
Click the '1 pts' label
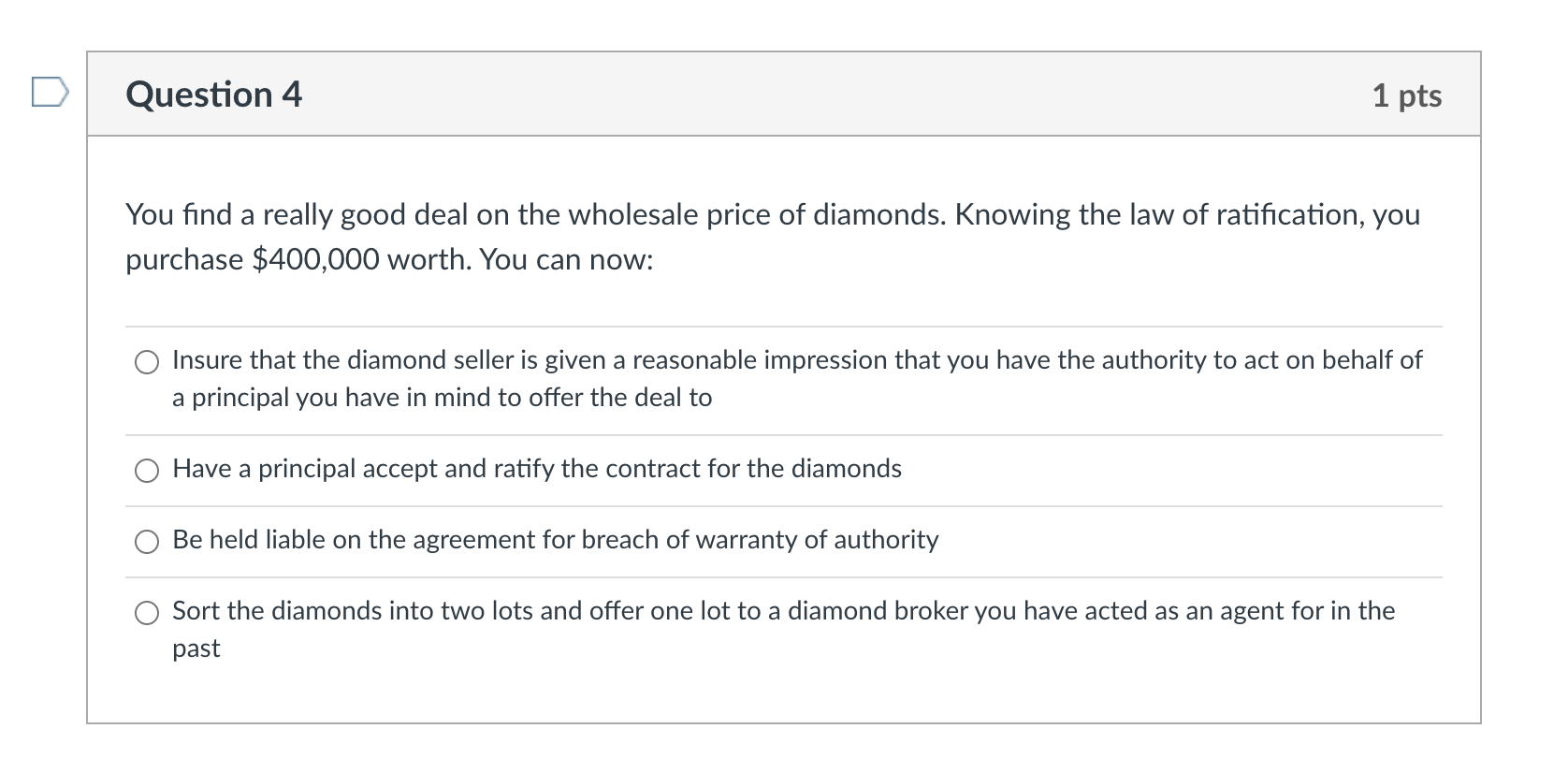pos(1407,95)
